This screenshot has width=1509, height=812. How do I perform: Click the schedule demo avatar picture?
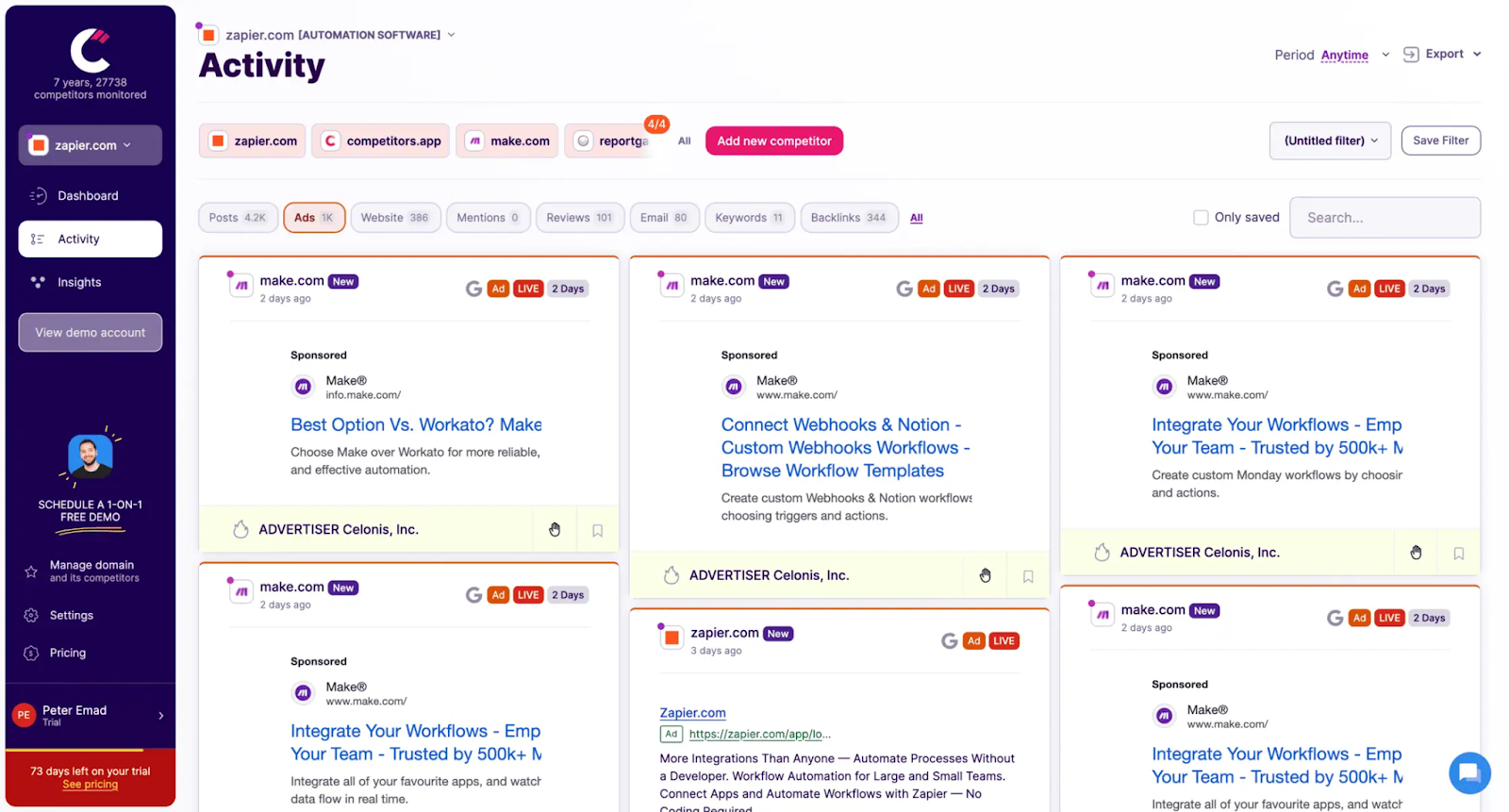pos(91,457)
